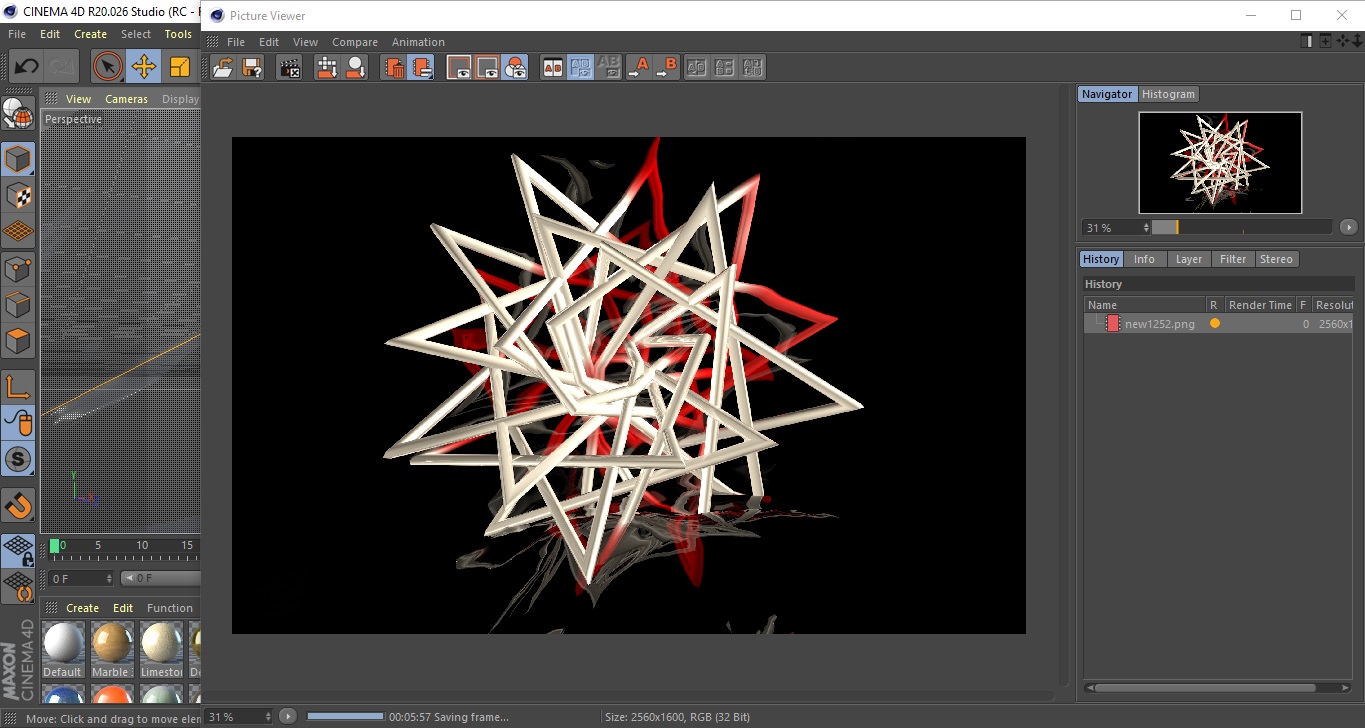The width and height of the screenshot is (1365, 728).
Task: Switch to Texture mode checkered cube
Action: click(x=18, y=195)
